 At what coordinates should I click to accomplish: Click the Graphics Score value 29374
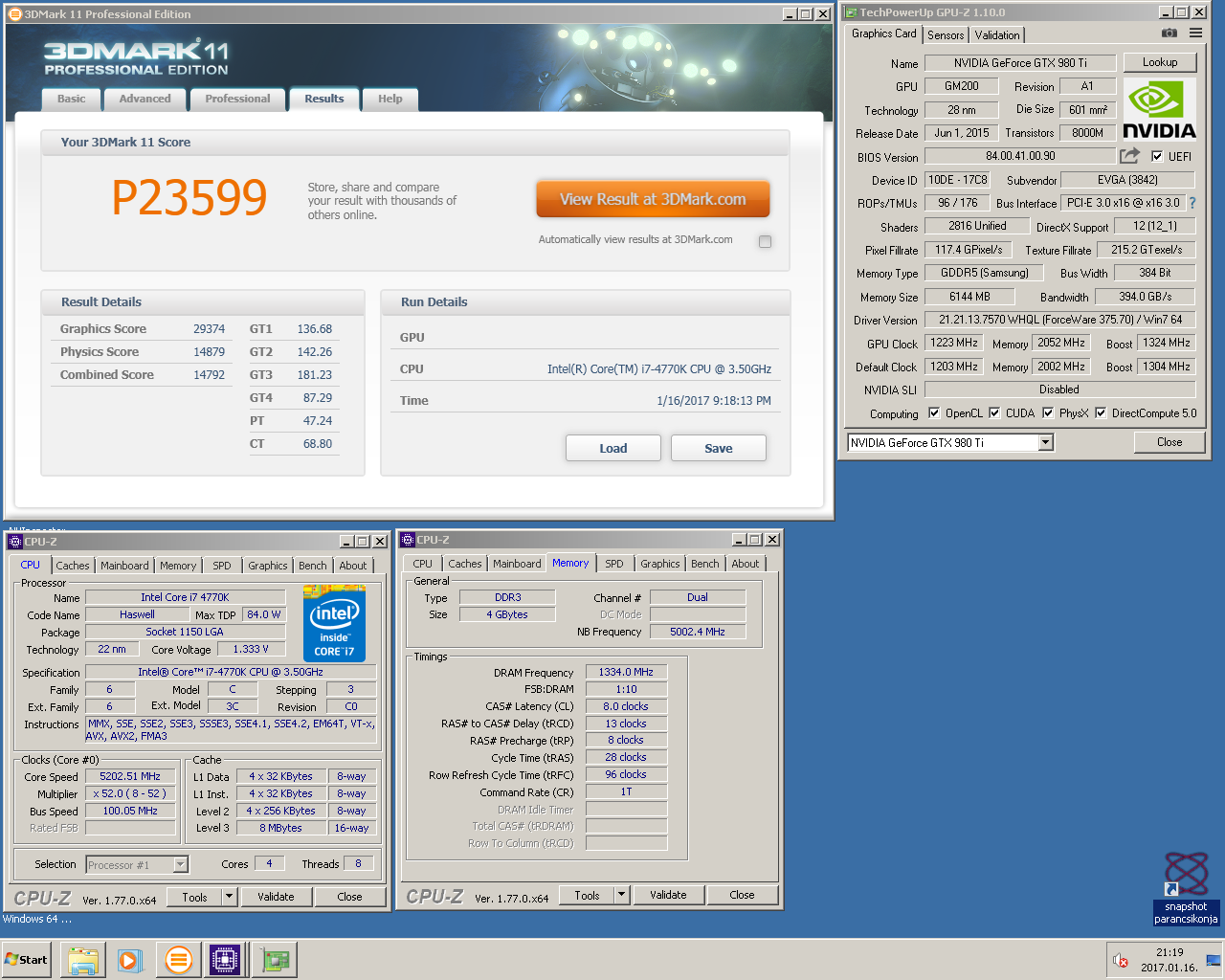tap(209, 328)
